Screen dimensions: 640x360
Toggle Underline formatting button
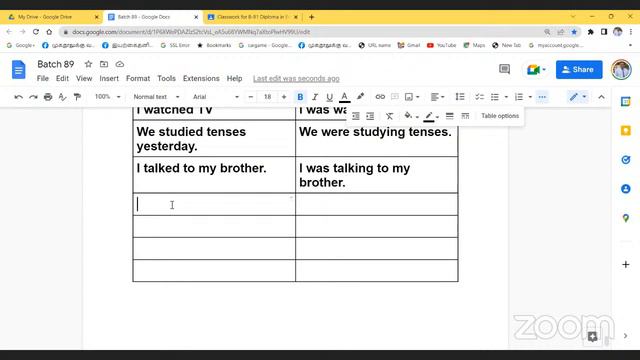[329, 97]
